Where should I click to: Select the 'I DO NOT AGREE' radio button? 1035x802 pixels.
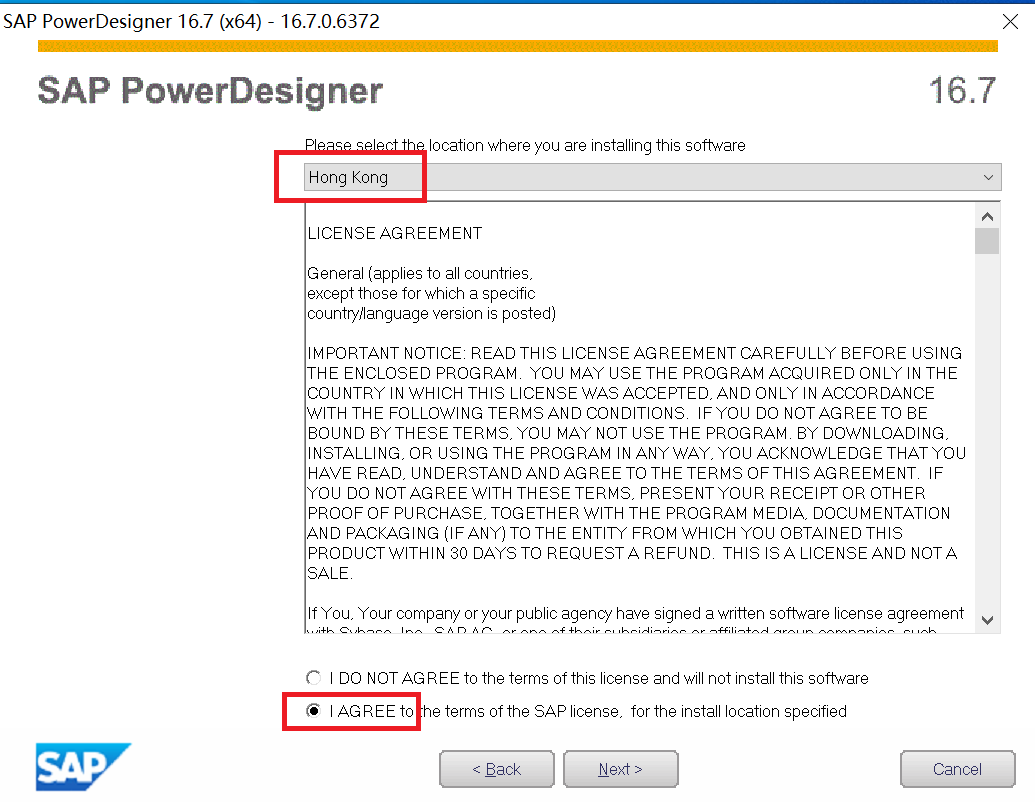[x=314, y=677]
